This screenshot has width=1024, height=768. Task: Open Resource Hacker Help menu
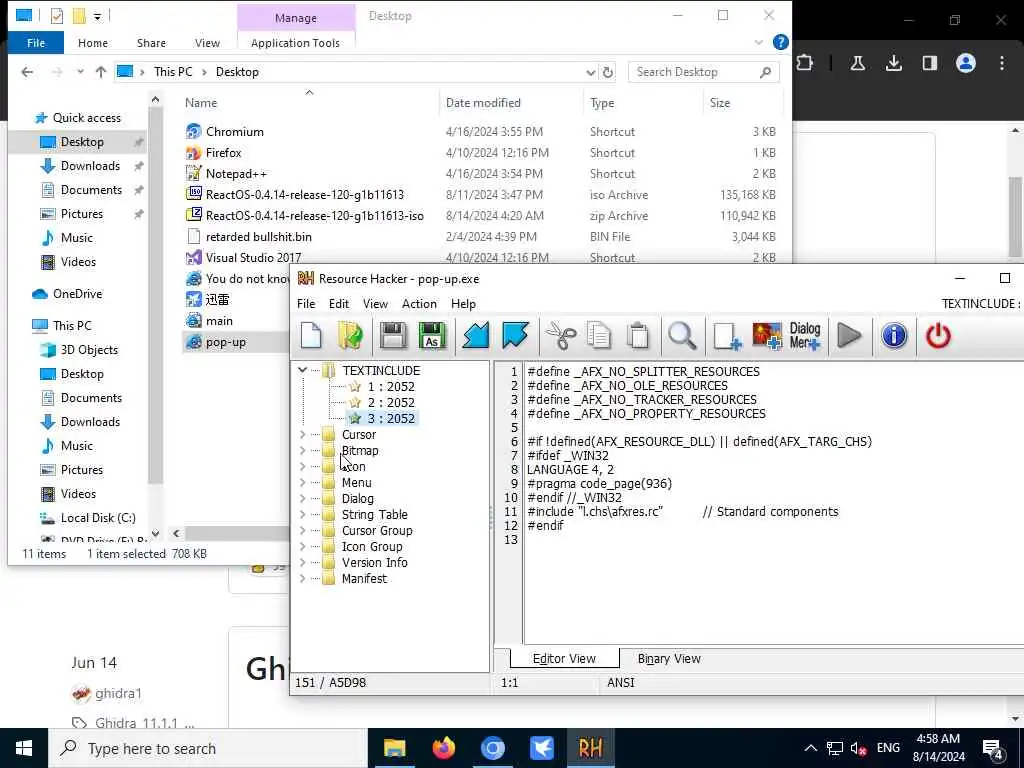(463, 304)
